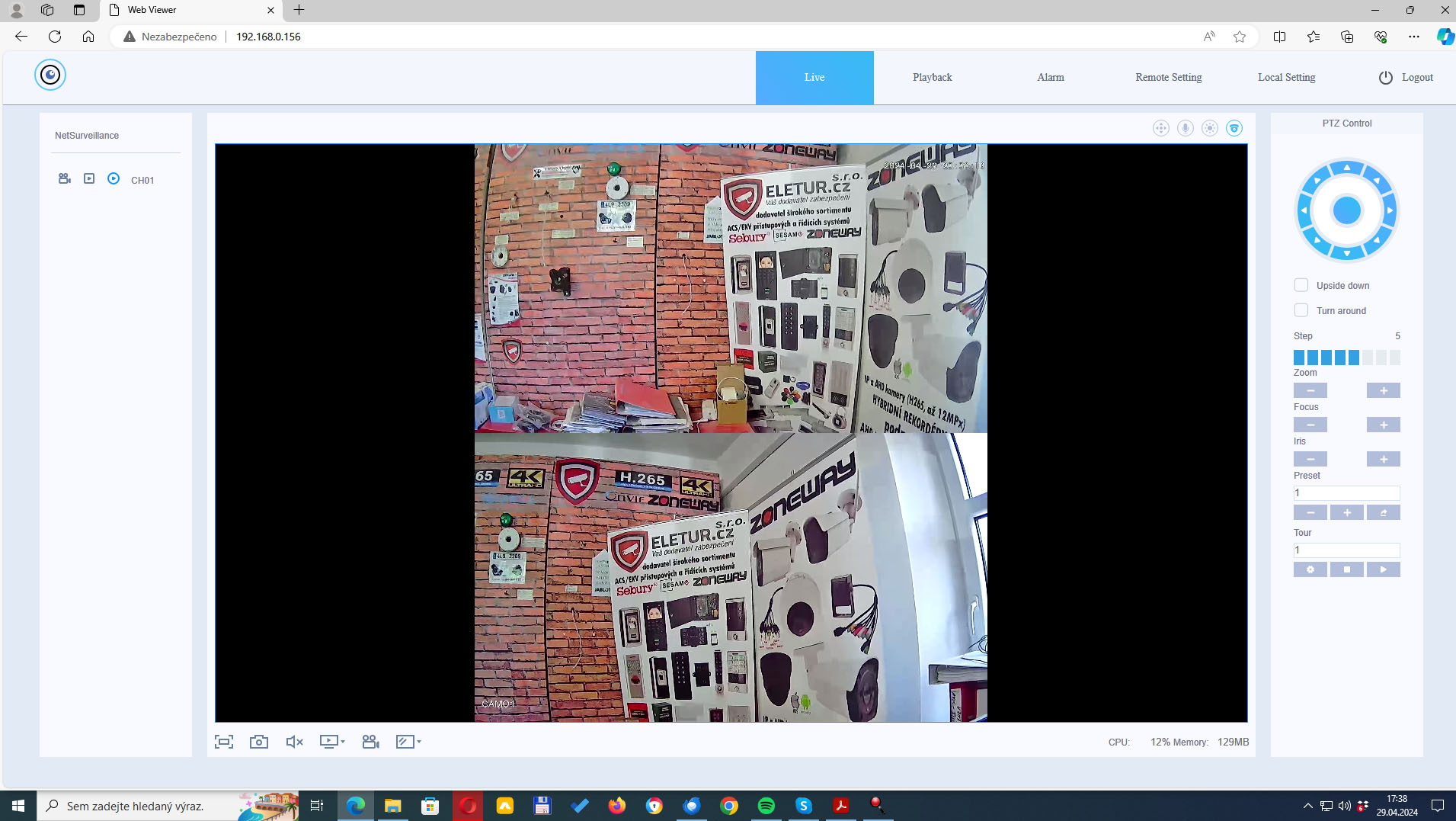1456x821 pixels.
Task: Click the PTZ up arrow on direction wheel
Action: point(1347,167)
